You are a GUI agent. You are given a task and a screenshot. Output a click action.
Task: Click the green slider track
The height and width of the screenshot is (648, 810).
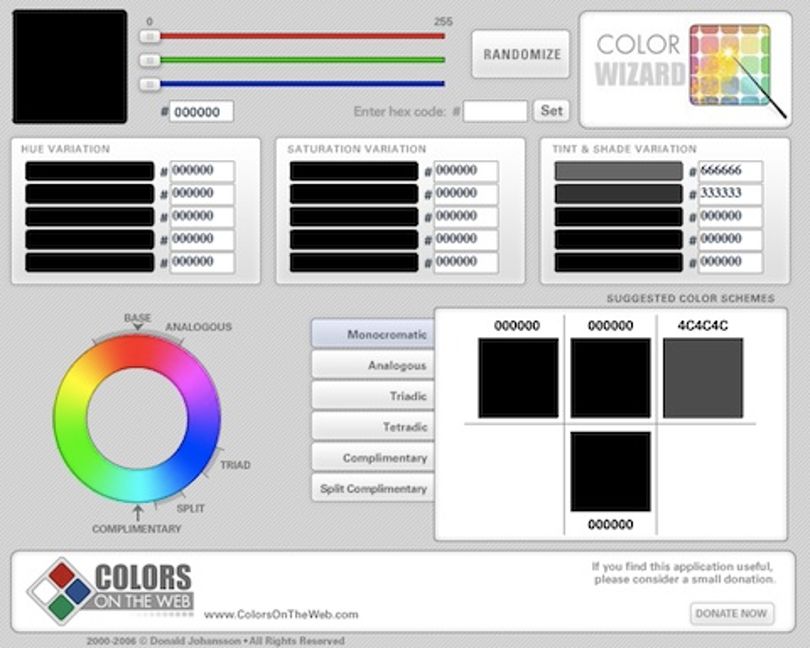302,60
